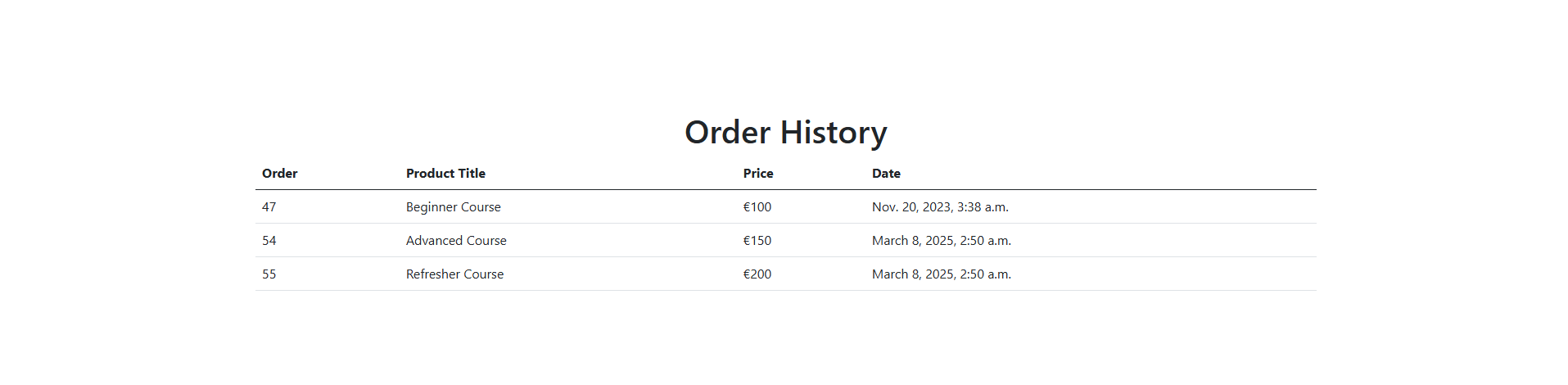Click the Date column header
The width and height of the screenshot is (1568, 385).
click(x=886, y=174)
